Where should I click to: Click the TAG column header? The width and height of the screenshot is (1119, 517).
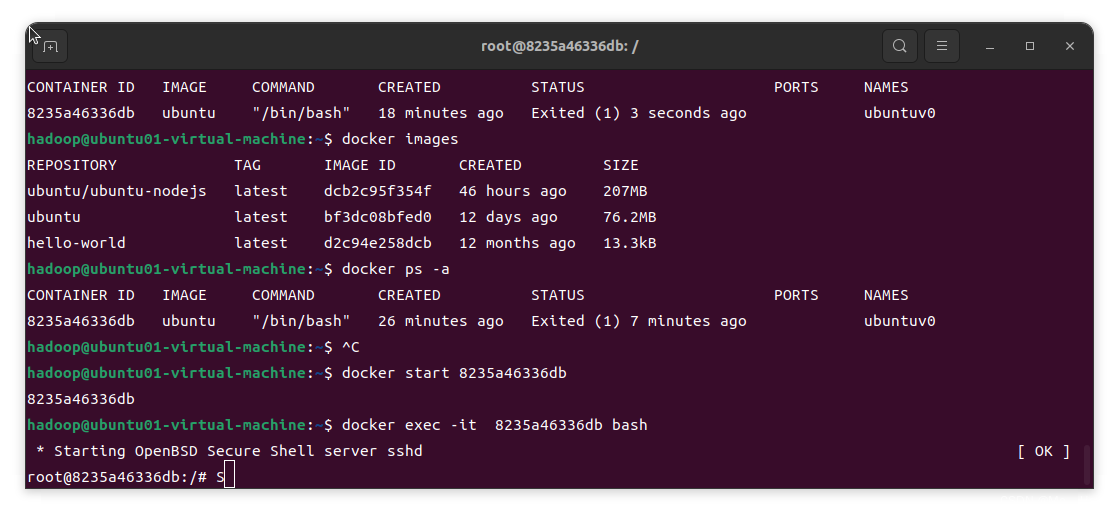tap(248, 165)
